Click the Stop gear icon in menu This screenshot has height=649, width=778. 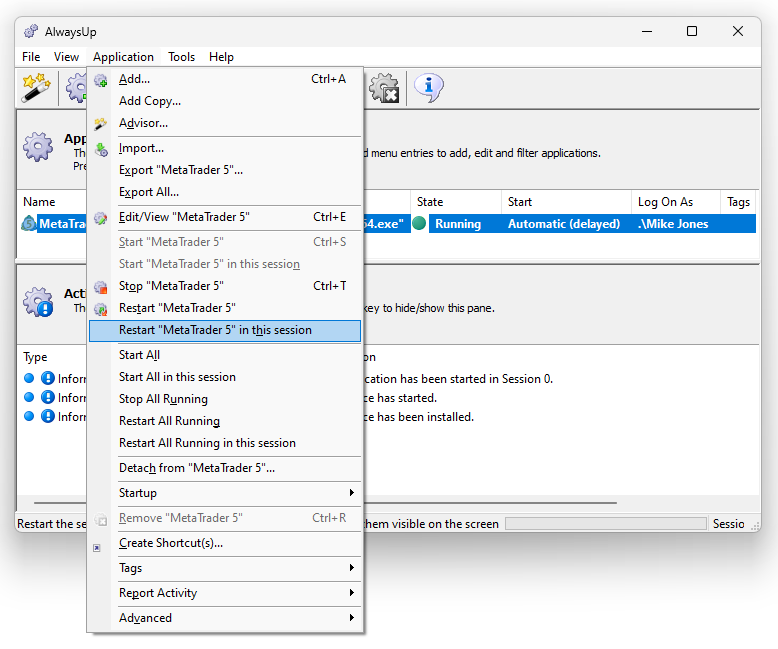[x=101, y=286]
